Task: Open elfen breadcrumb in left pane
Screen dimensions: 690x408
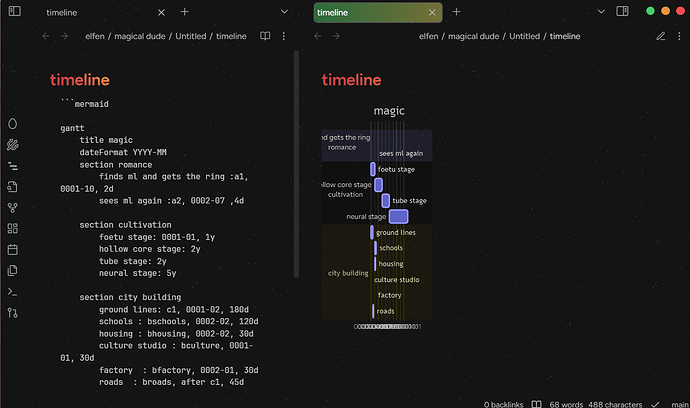Action: (x=95, y=36)
